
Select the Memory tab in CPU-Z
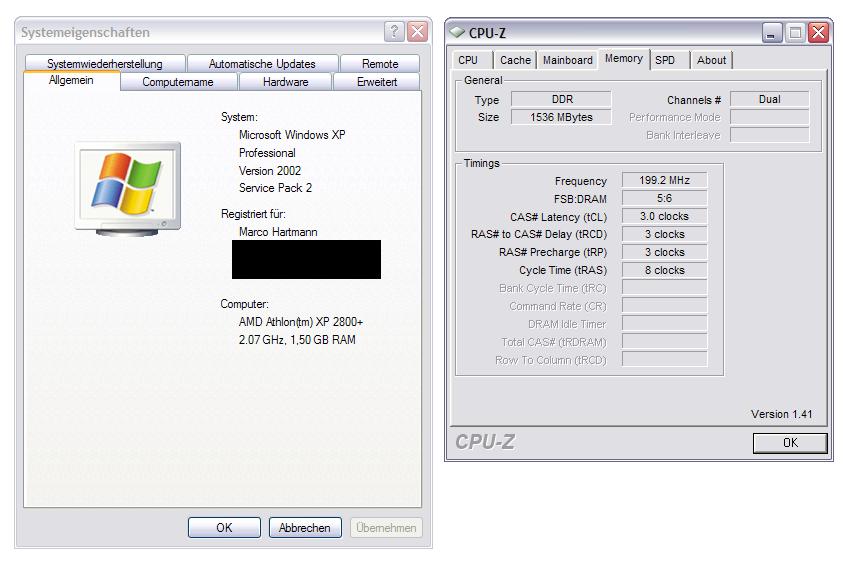[x=624, y=58]
